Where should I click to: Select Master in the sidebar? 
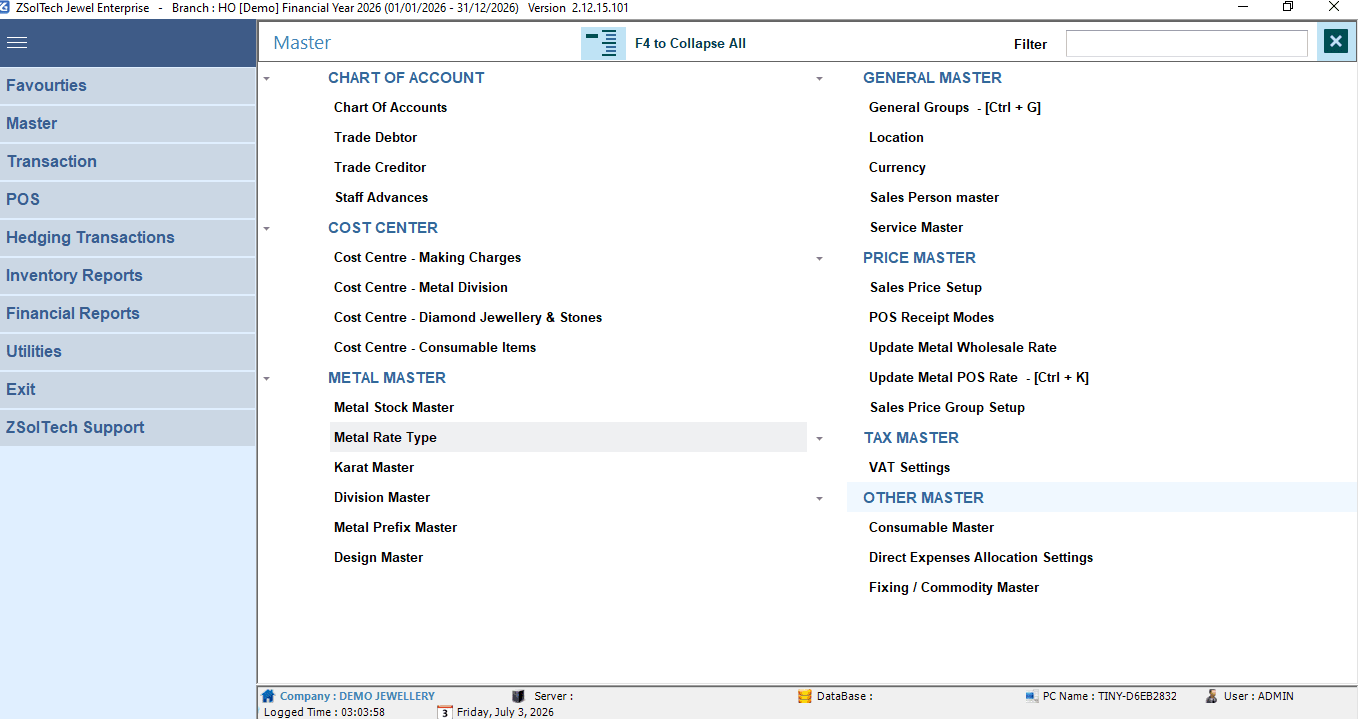128,124
